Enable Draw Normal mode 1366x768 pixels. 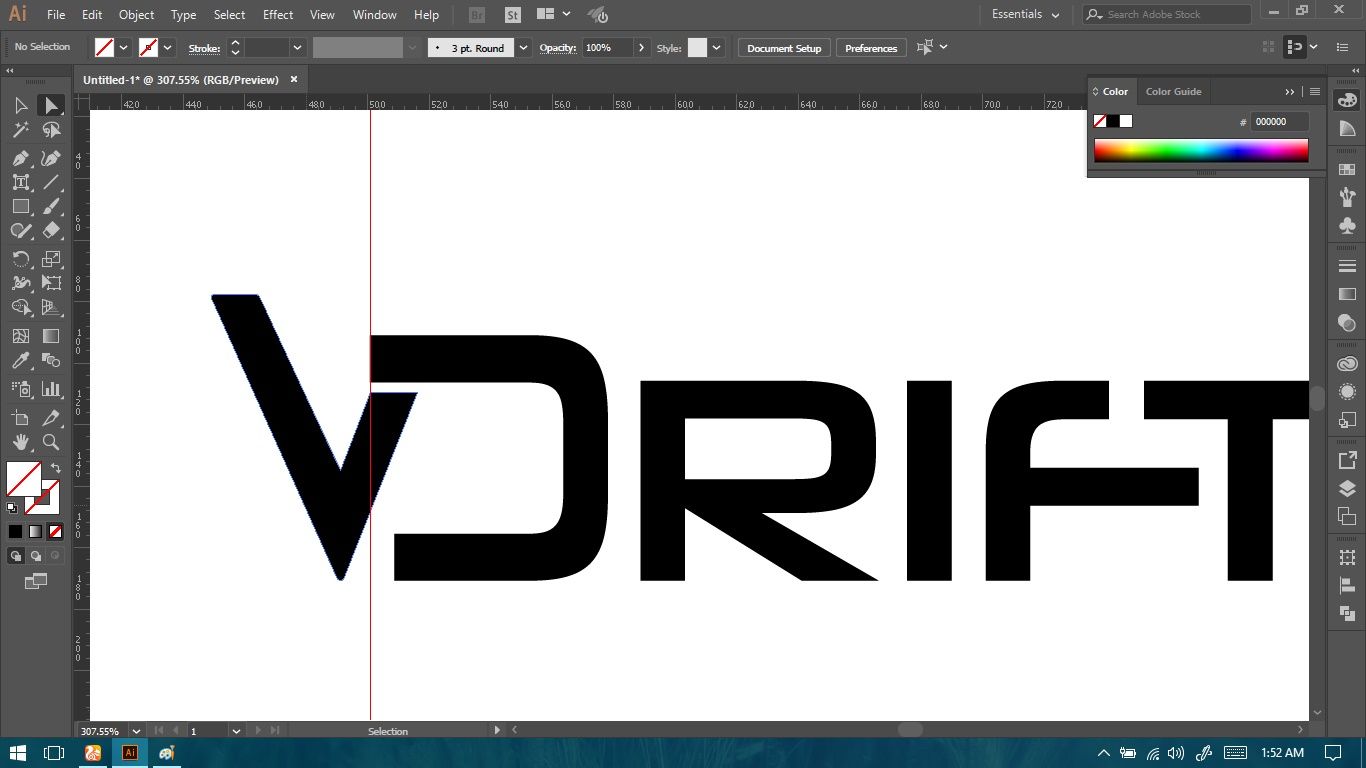(x=16, y=556)
